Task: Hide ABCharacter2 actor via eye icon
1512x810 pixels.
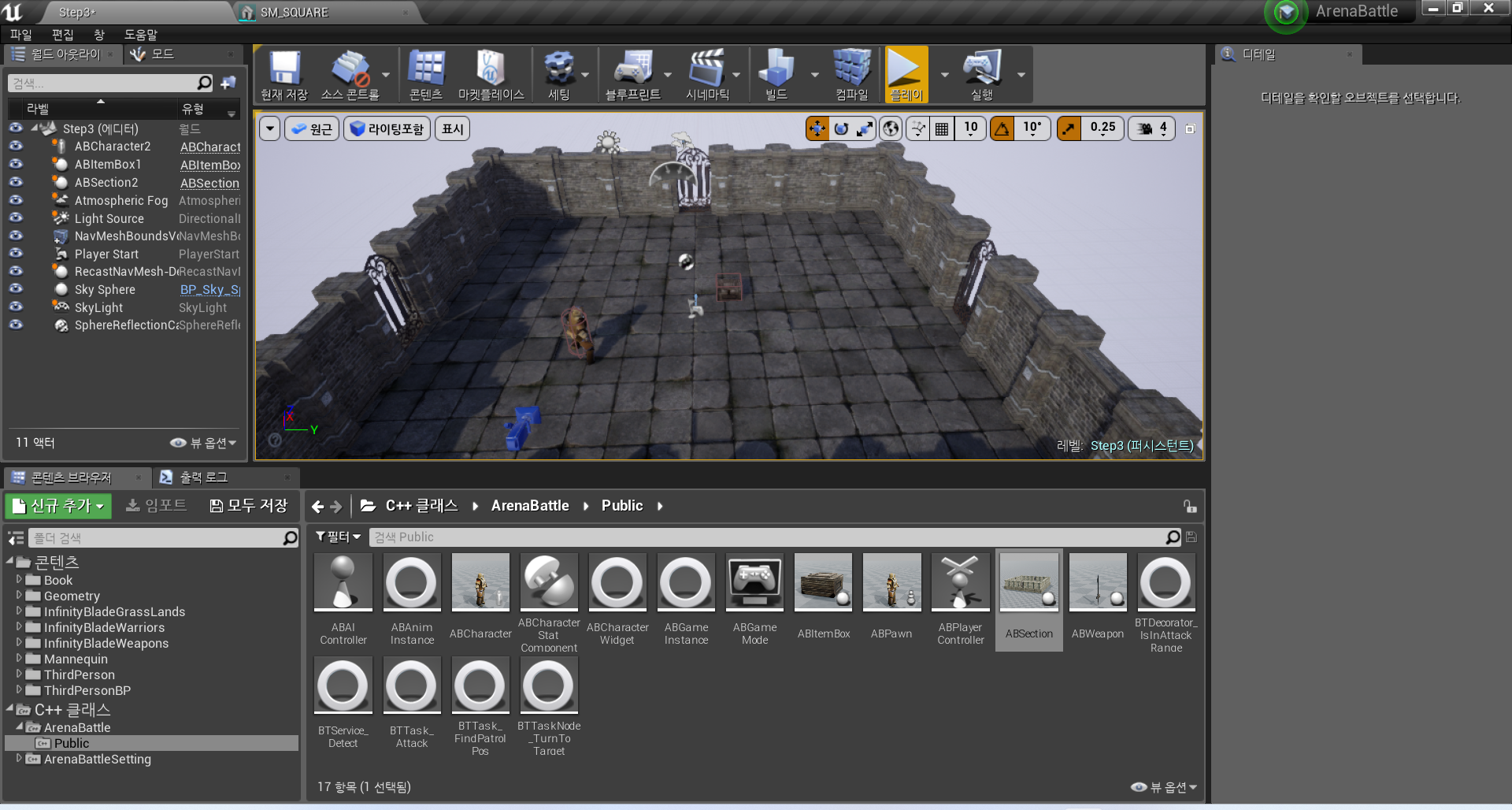Action: point(16,146)
